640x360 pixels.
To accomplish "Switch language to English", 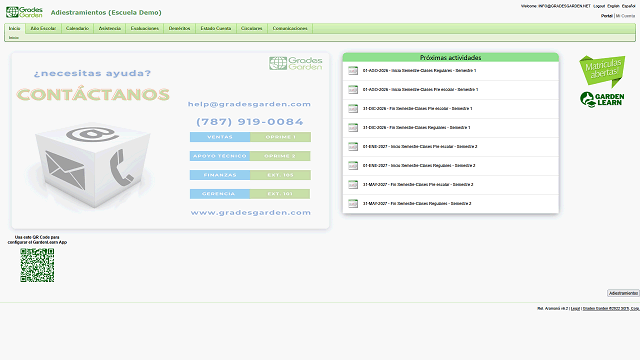I will (613, 6).
